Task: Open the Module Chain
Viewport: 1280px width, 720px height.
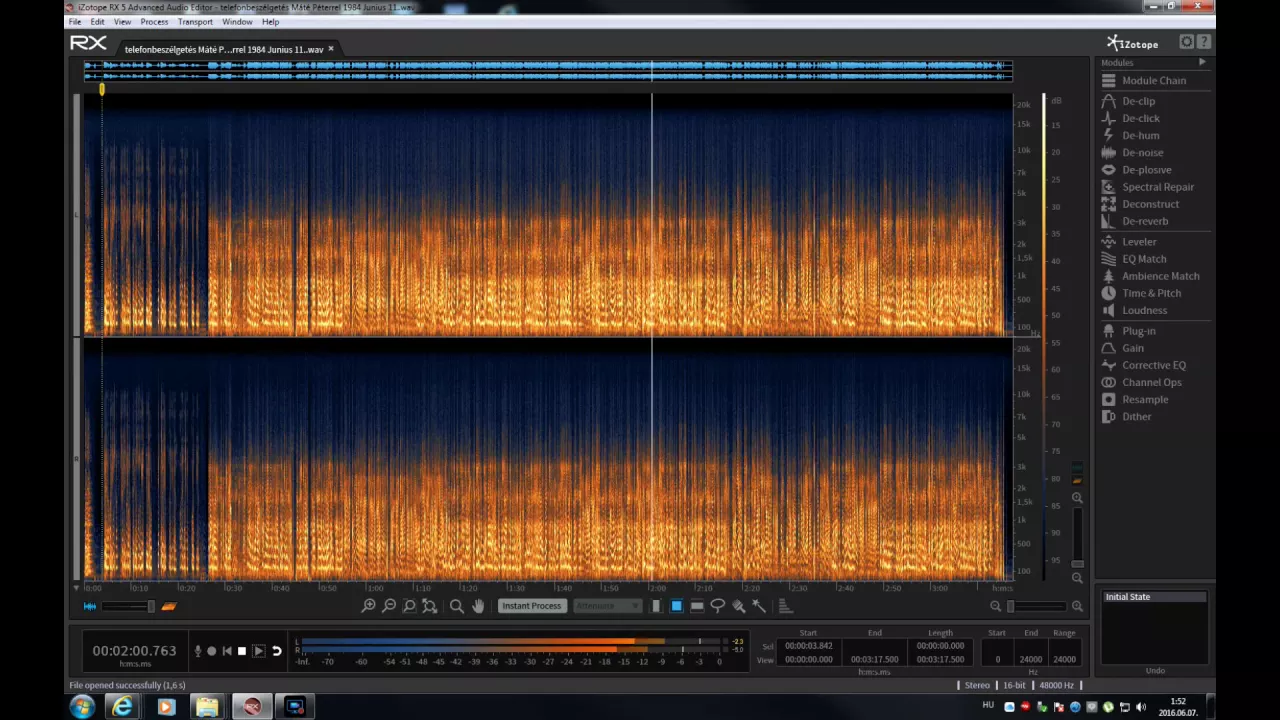Action: tap(1143, 80)
